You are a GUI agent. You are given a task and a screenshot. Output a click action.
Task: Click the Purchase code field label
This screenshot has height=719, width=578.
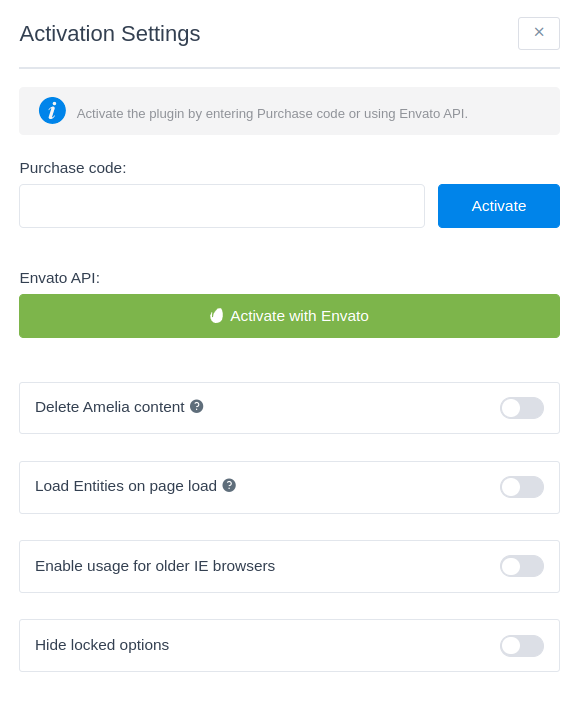(73, 168)
